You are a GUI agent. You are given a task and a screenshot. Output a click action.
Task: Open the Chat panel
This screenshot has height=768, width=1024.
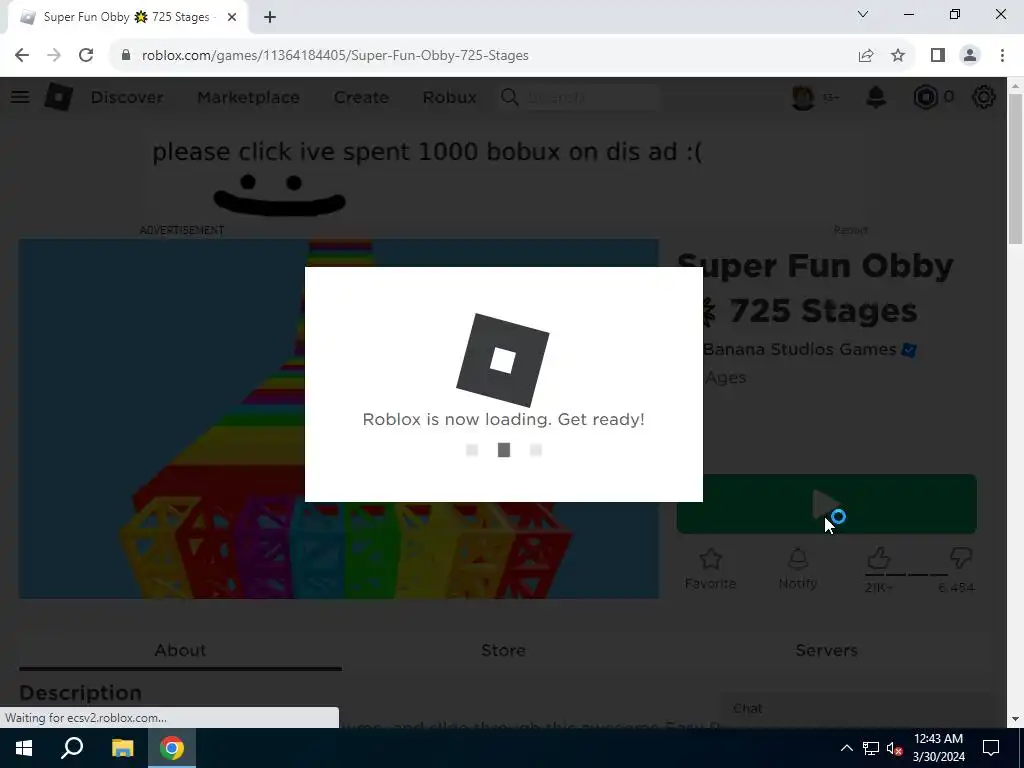click(854, 709)
